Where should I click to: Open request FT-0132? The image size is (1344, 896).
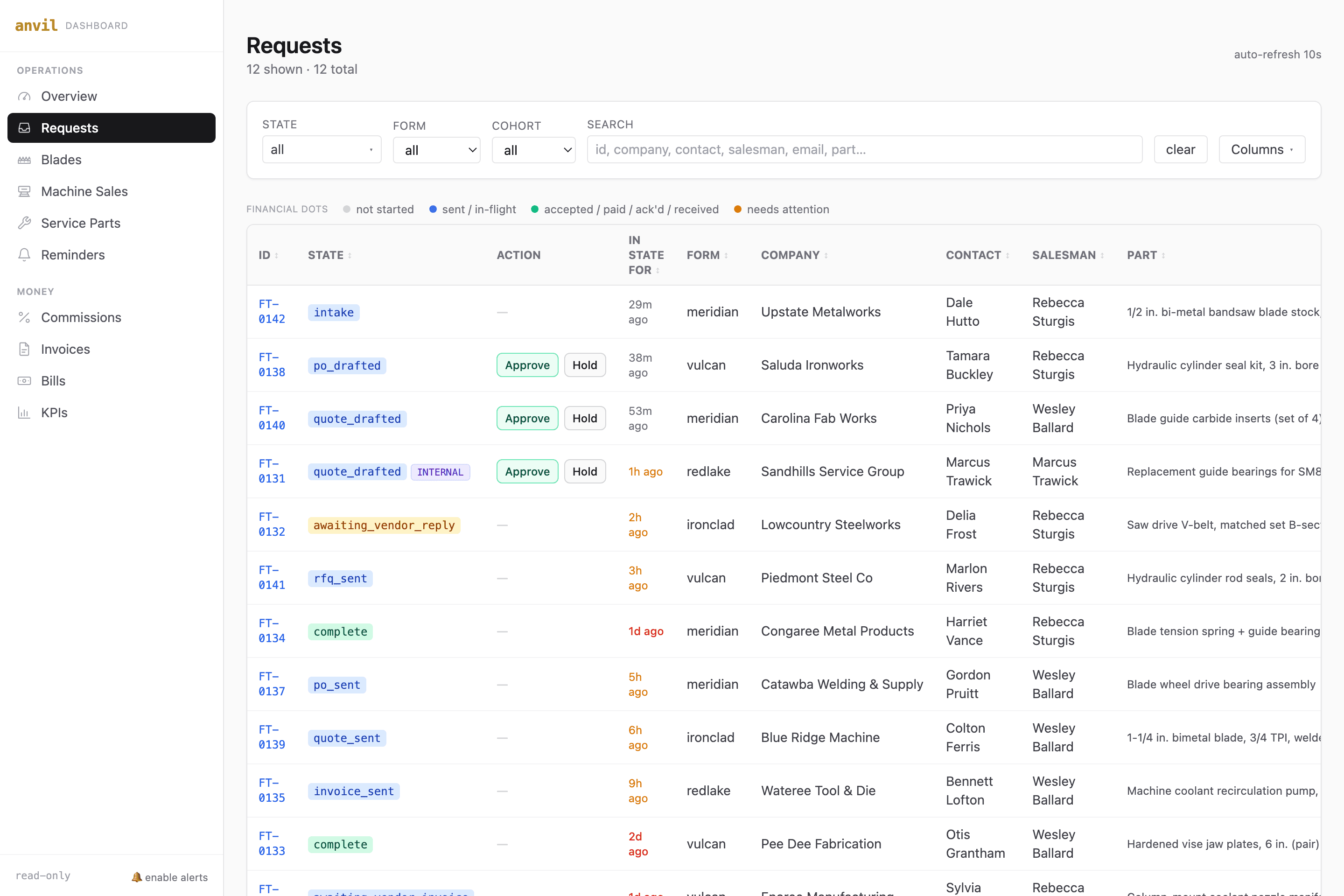point(272,525)
